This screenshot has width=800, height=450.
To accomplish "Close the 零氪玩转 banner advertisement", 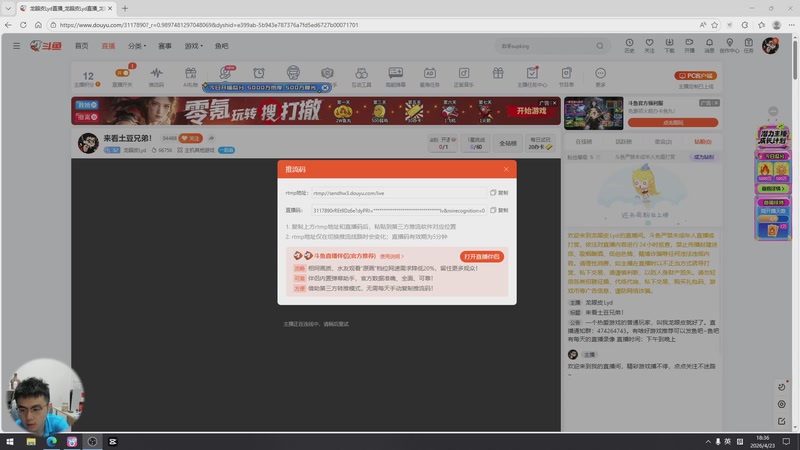I will [x=555, y=103].
